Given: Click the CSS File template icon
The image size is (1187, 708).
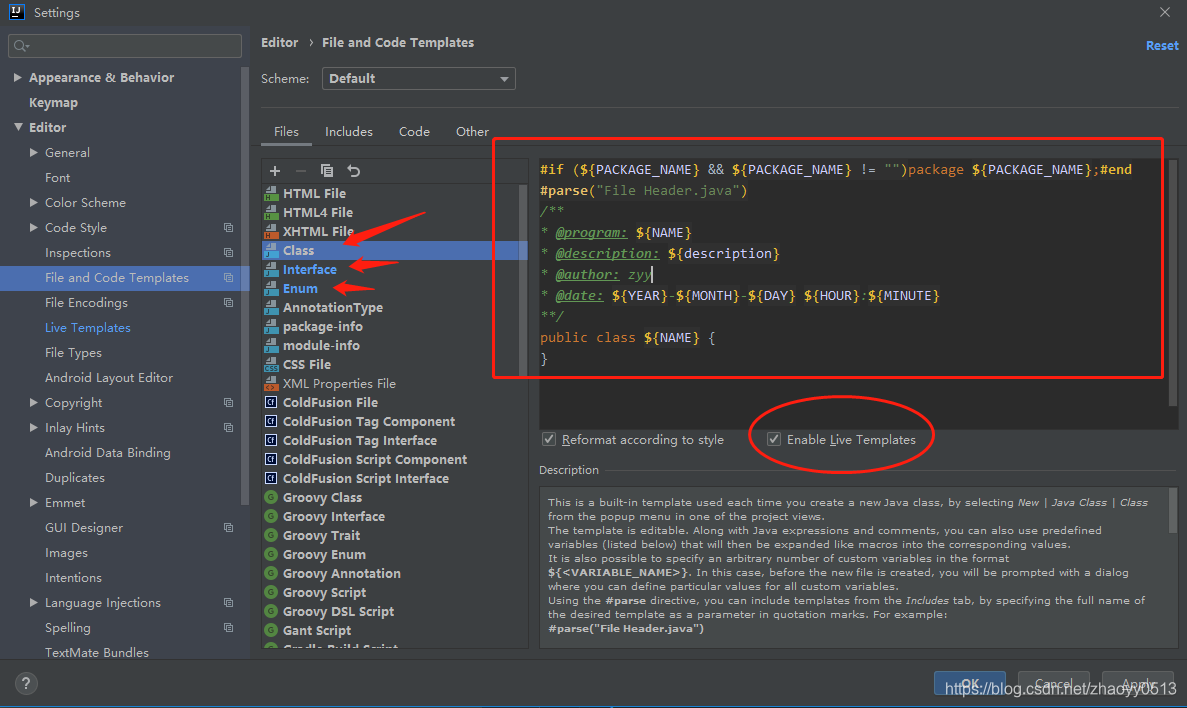Looking at the screenshot, I should tap(271, 364).
